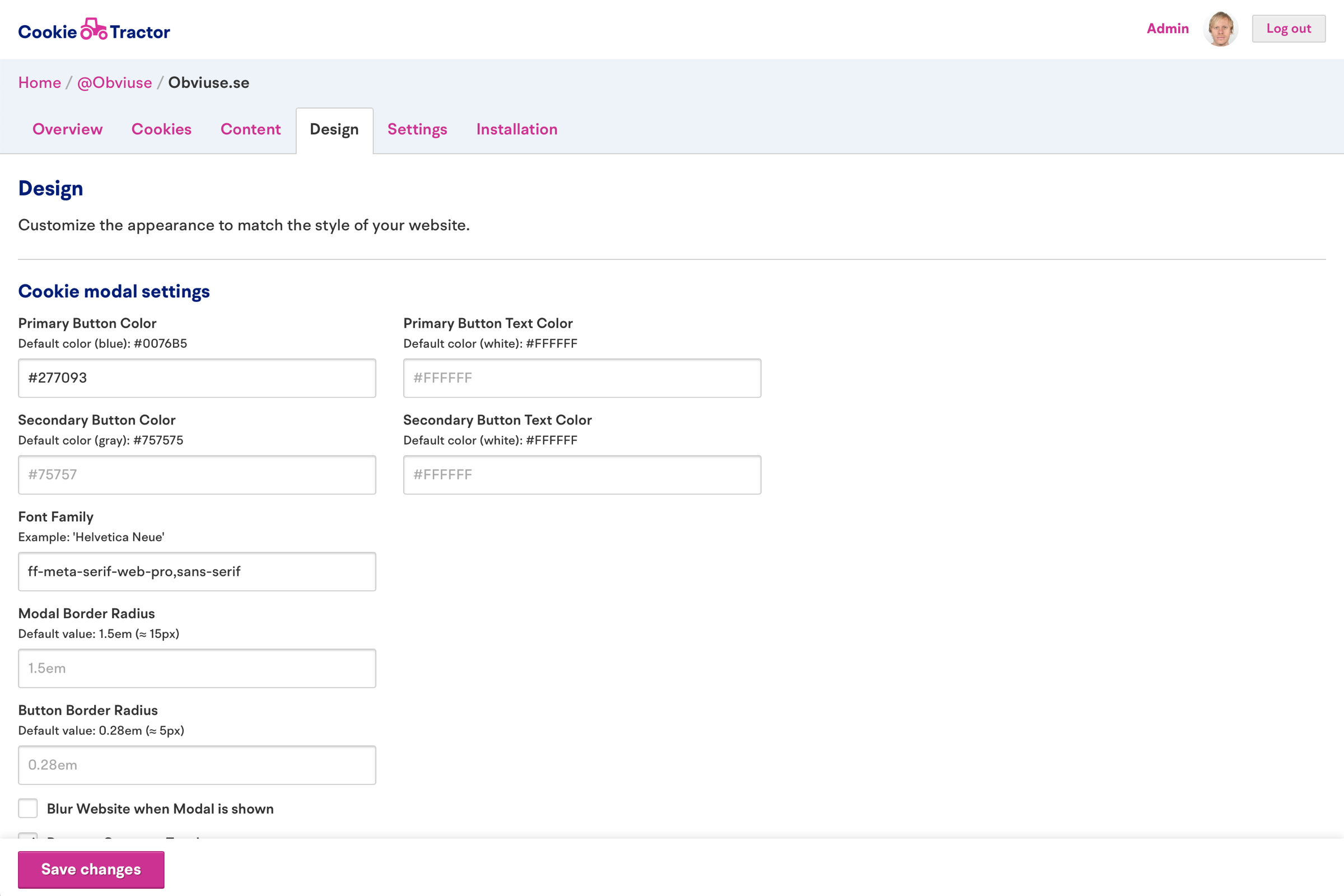This screenshot has width=1344, height=896.
Task: Go to the Home breadcrumb
Action: (x=39, y=83)
